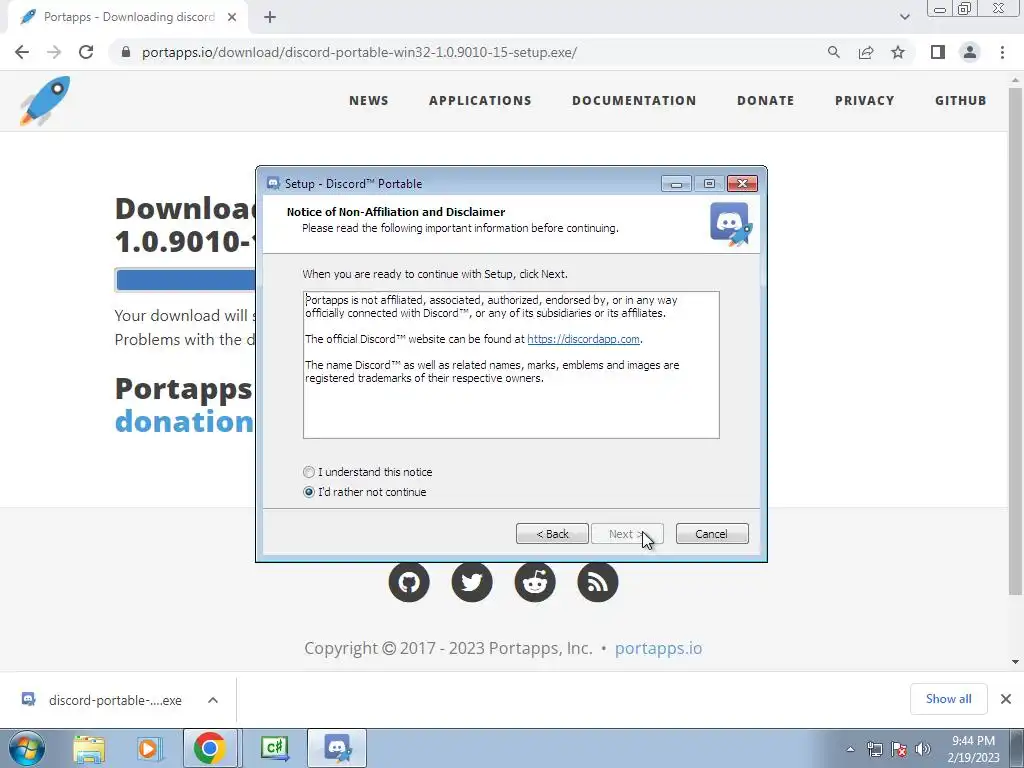Click the blue download progress bar

pos(186,280)
